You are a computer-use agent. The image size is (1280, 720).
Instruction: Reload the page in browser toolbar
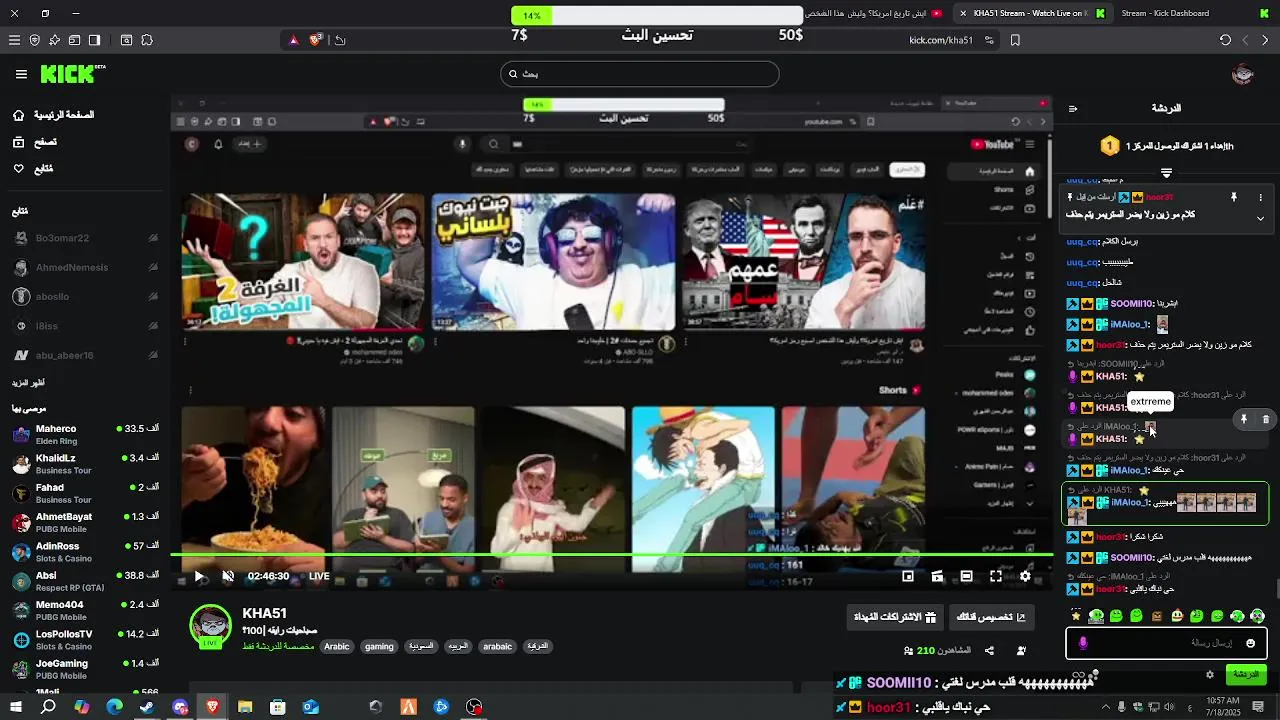pos(1225,40)
